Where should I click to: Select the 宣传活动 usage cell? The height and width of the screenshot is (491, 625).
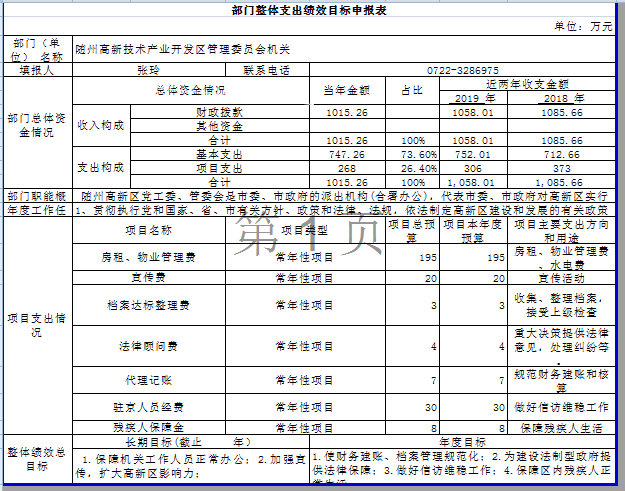[561, 277]
